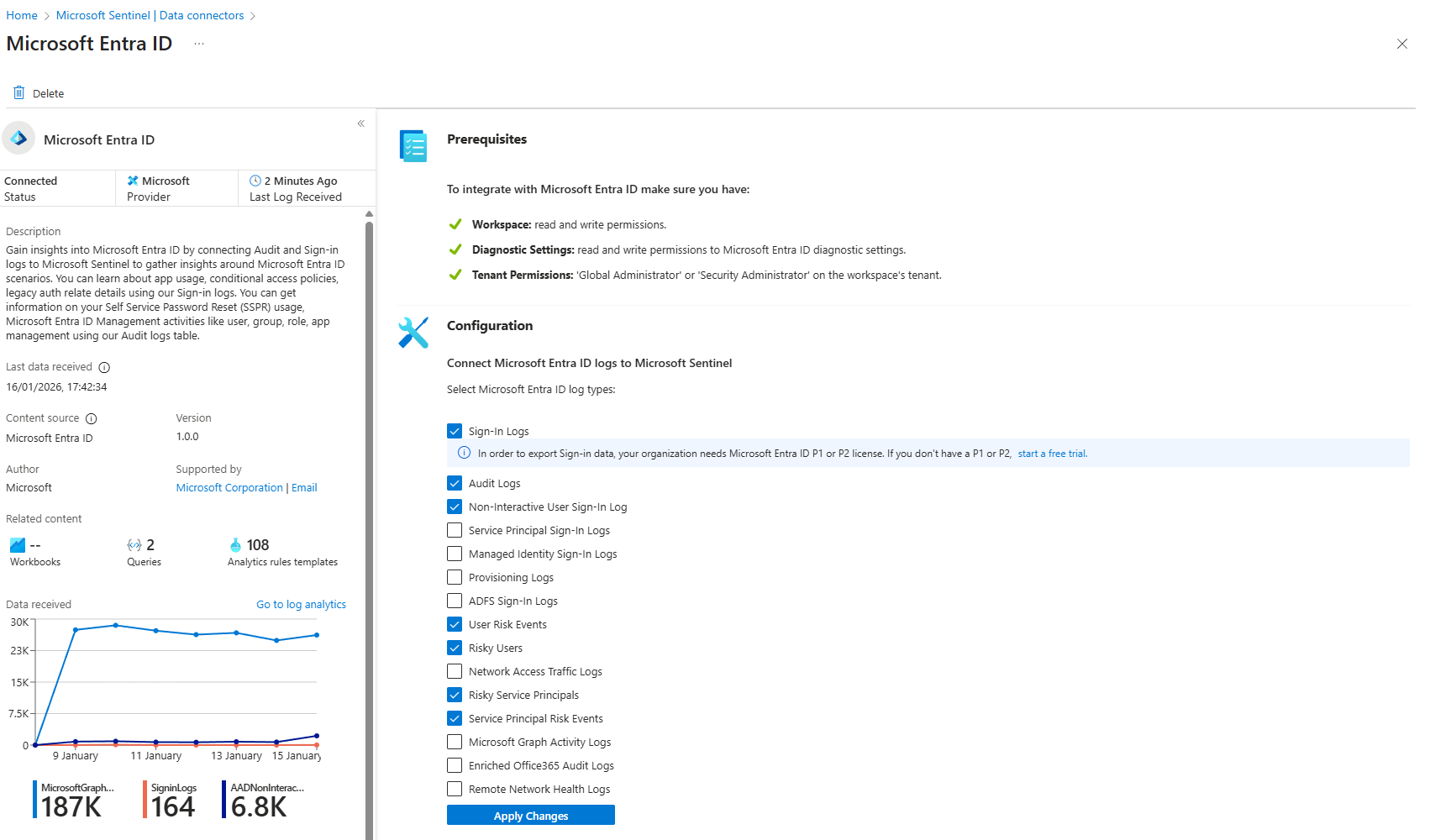Enable Microsoft Graph Activity Logs checkbox
This screenshot has width=1430, height=840.
[455, 742]
